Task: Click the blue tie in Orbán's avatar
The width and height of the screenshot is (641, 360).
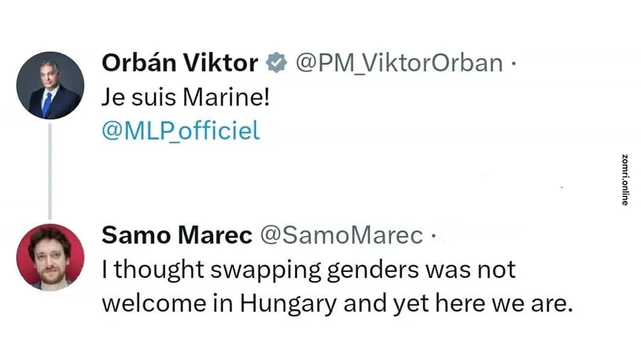Action: (47, 104)
